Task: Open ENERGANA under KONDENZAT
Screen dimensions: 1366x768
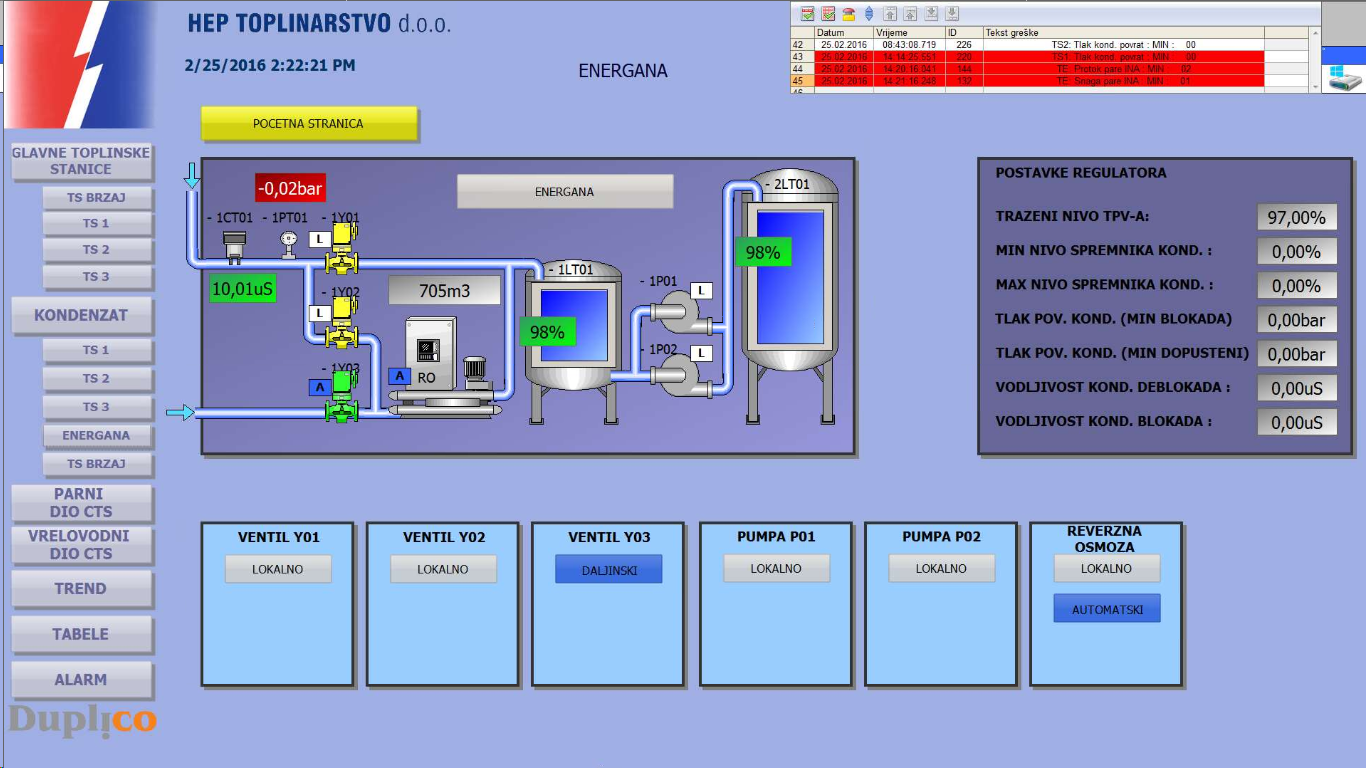Action: pyautogui.click(x=97, y=436)
